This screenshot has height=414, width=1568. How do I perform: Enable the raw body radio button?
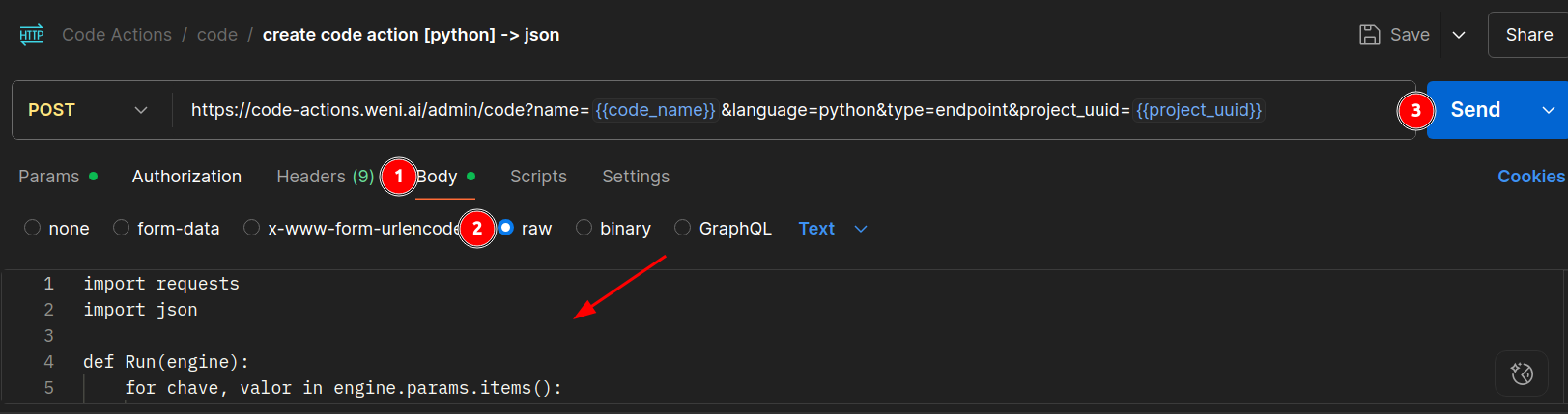pos(506,228)
